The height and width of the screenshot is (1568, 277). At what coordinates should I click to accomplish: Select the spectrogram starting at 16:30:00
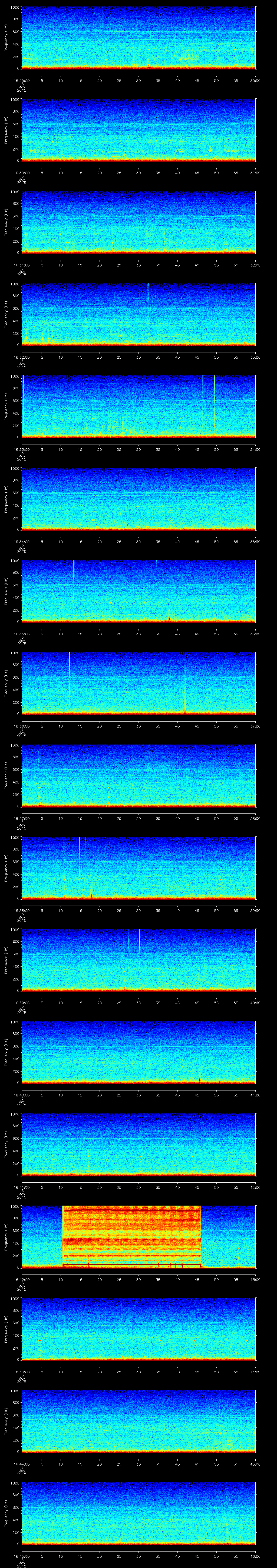(138, 130)
